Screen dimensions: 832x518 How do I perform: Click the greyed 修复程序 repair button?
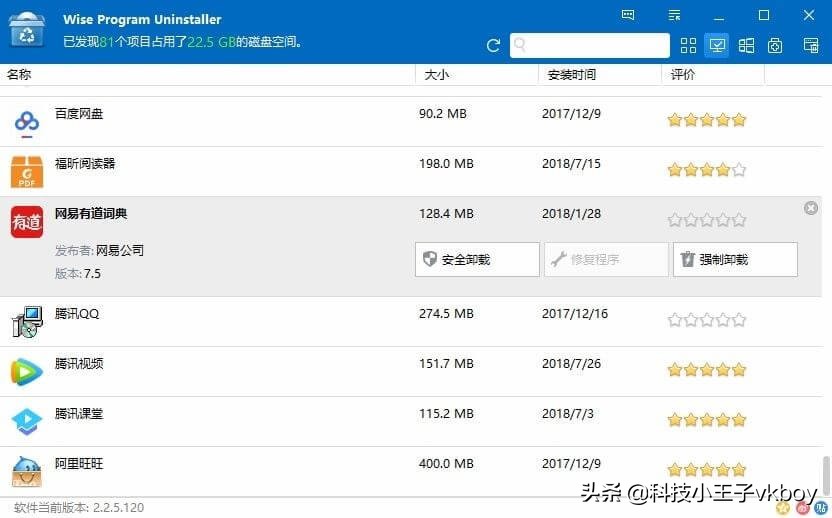(x=606, y=260)
